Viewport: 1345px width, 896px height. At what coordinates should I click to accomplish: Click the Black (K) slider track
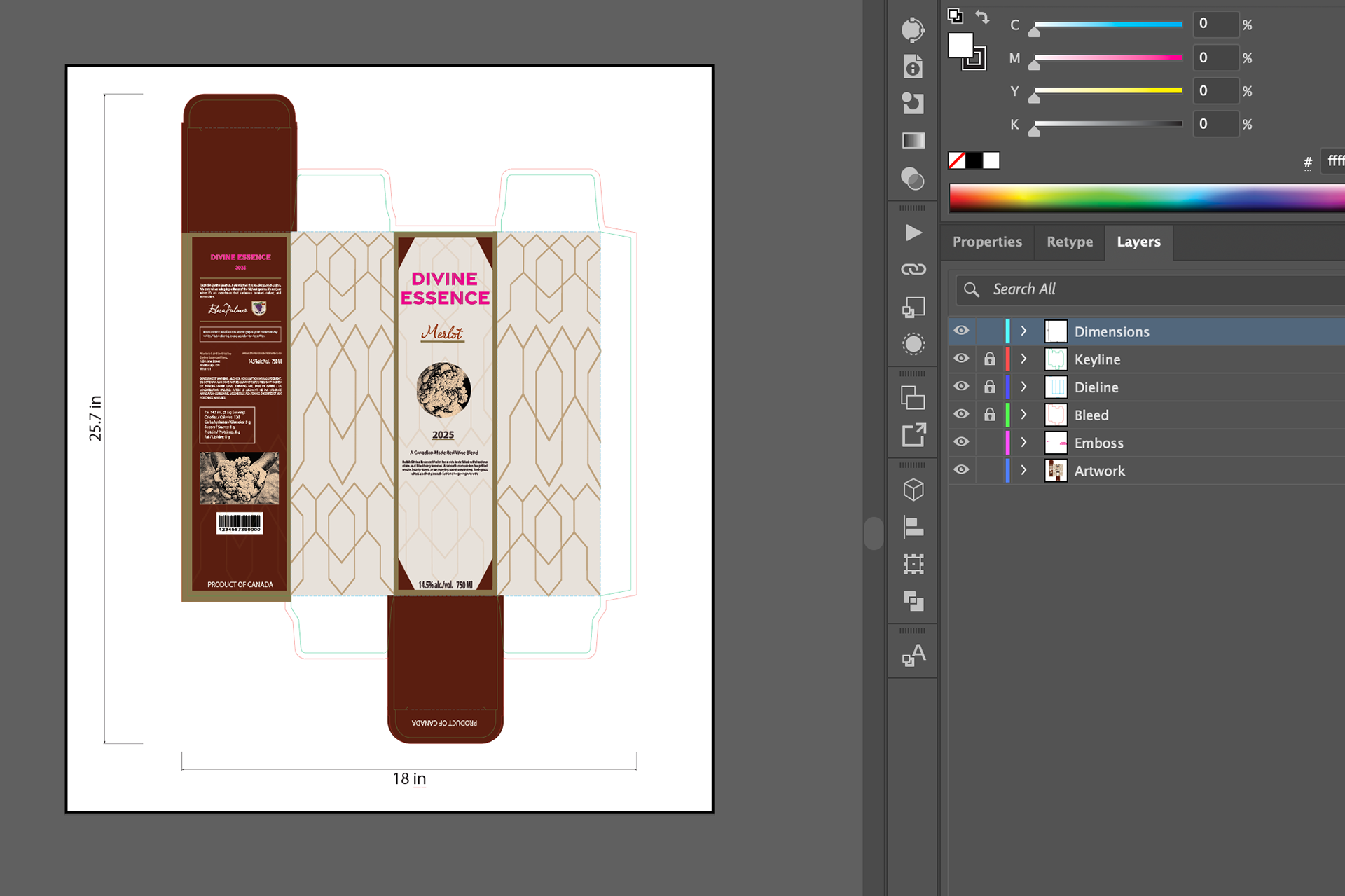coord(1109,124)
